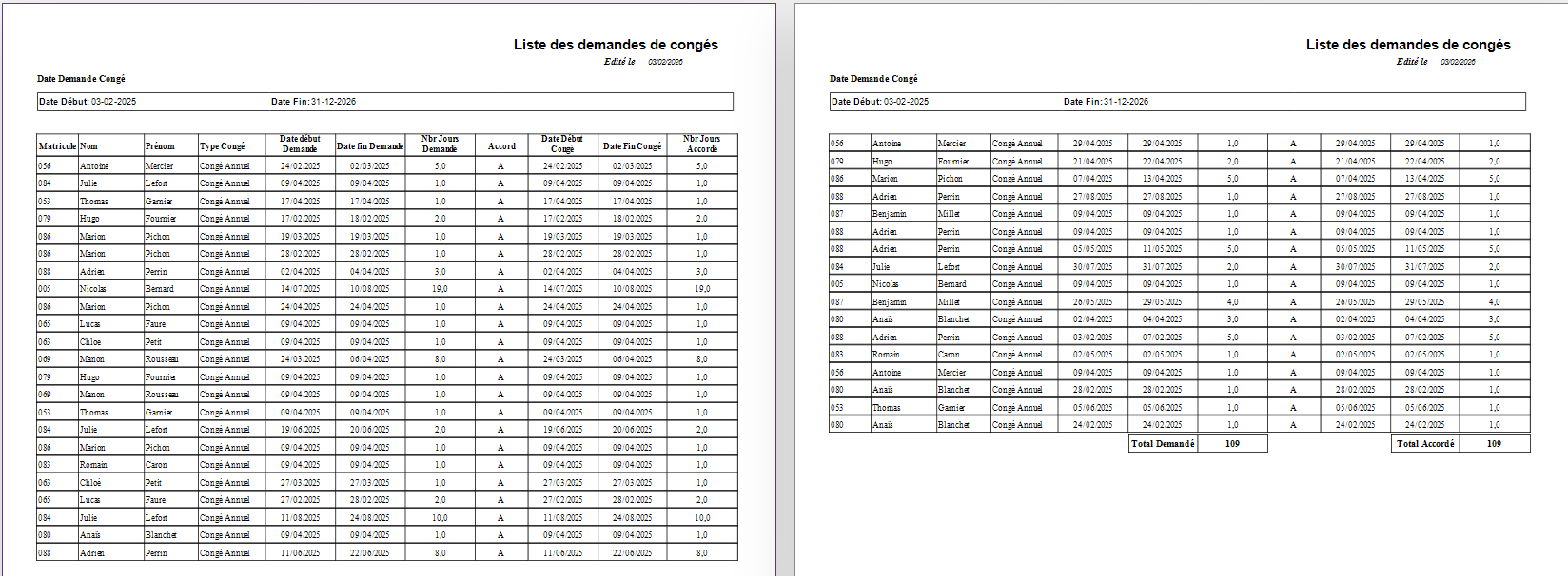Screen dimensions: 1568x579
Task: Click the "Nbr Jours Accordé" column header
Action: pos(702,144)
